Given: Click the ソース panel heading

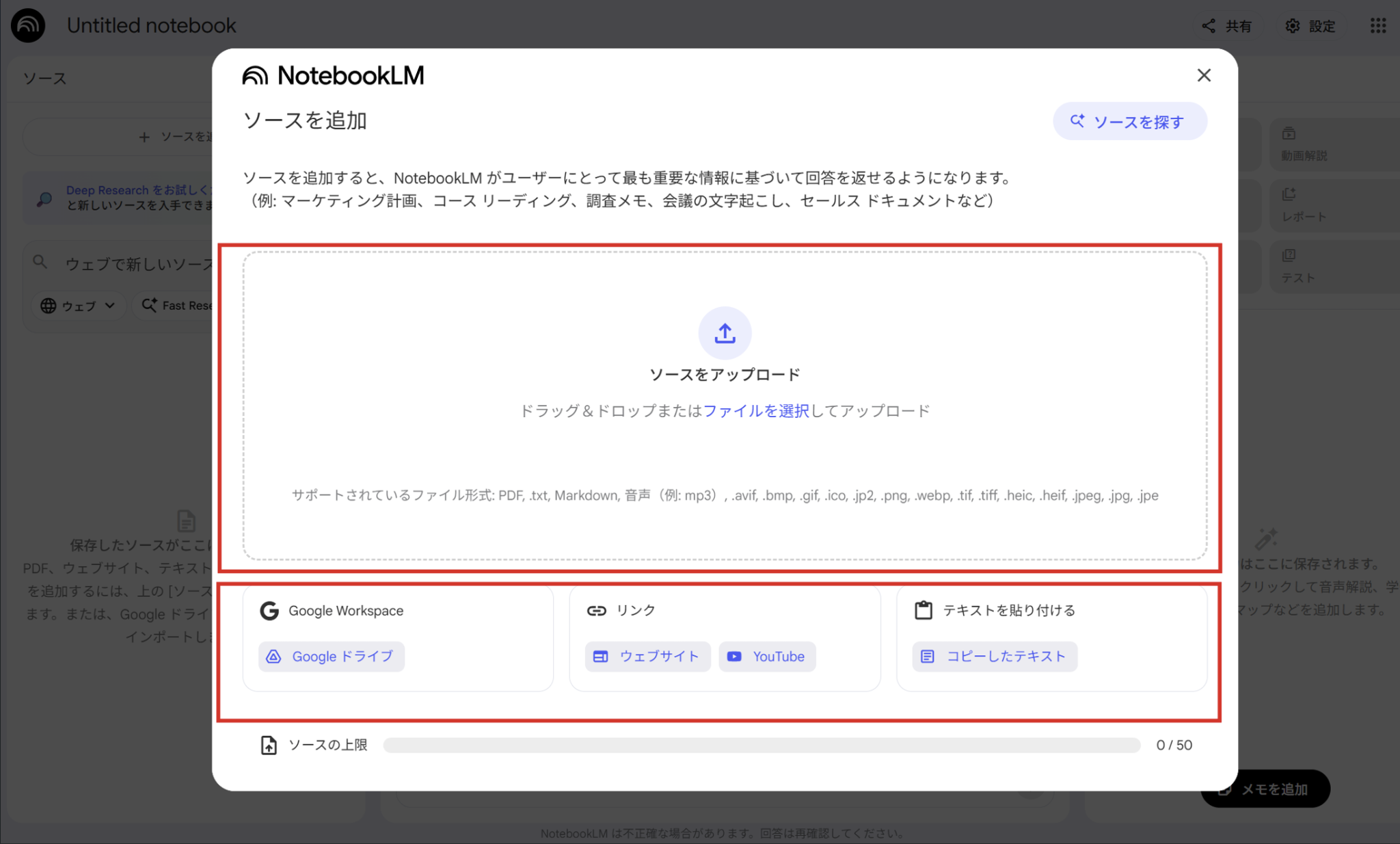Looking at the screenshot, I should pos(45,78).
